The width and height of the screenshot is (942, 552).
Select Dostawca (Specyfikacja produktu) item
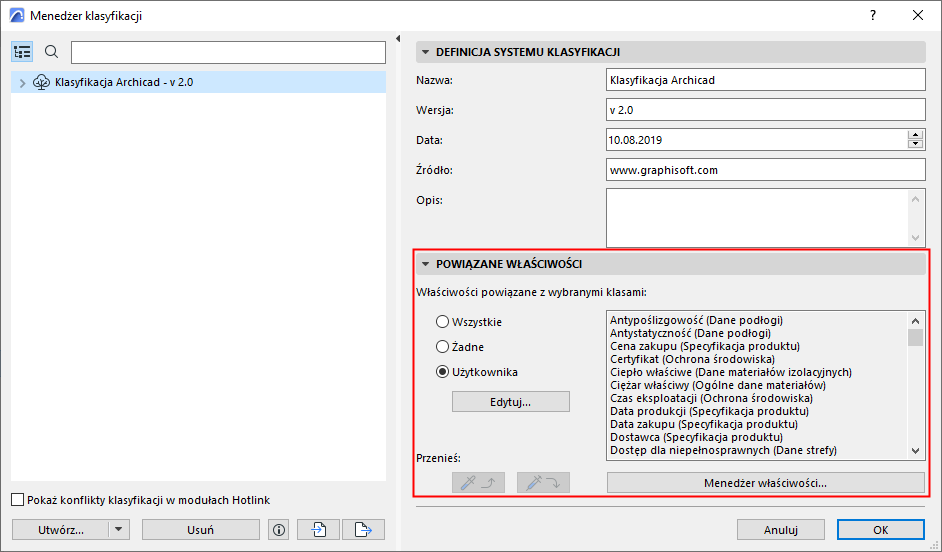click(x=696, y=437)
